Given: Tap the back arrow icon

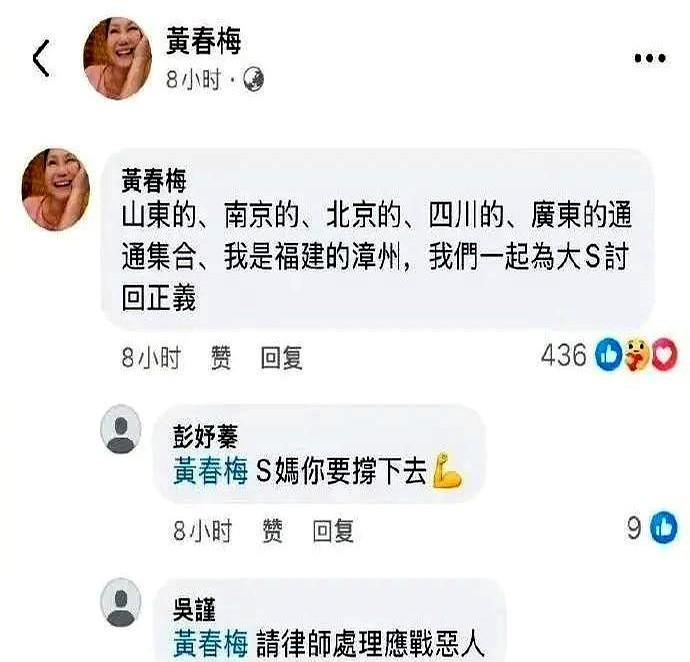Looking at the screenshot, I should [41, 58].
